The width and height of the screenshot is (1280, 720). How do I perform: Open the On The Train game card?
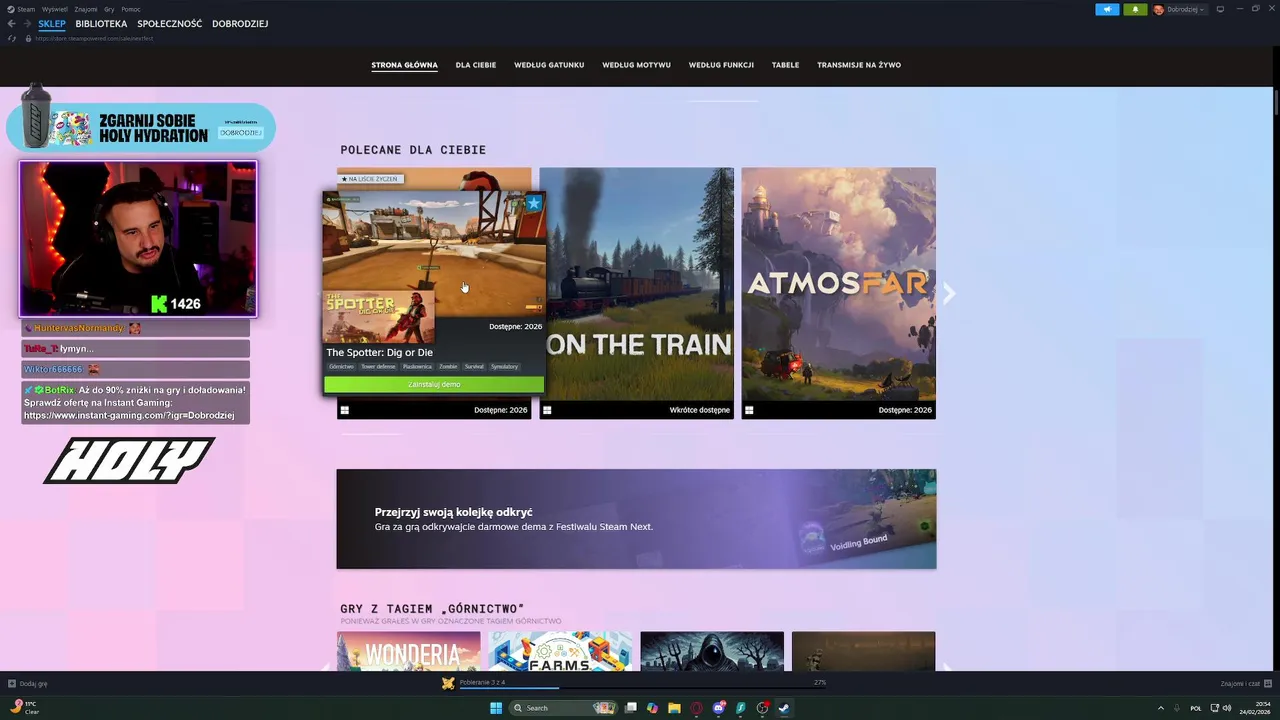point(636,293)
